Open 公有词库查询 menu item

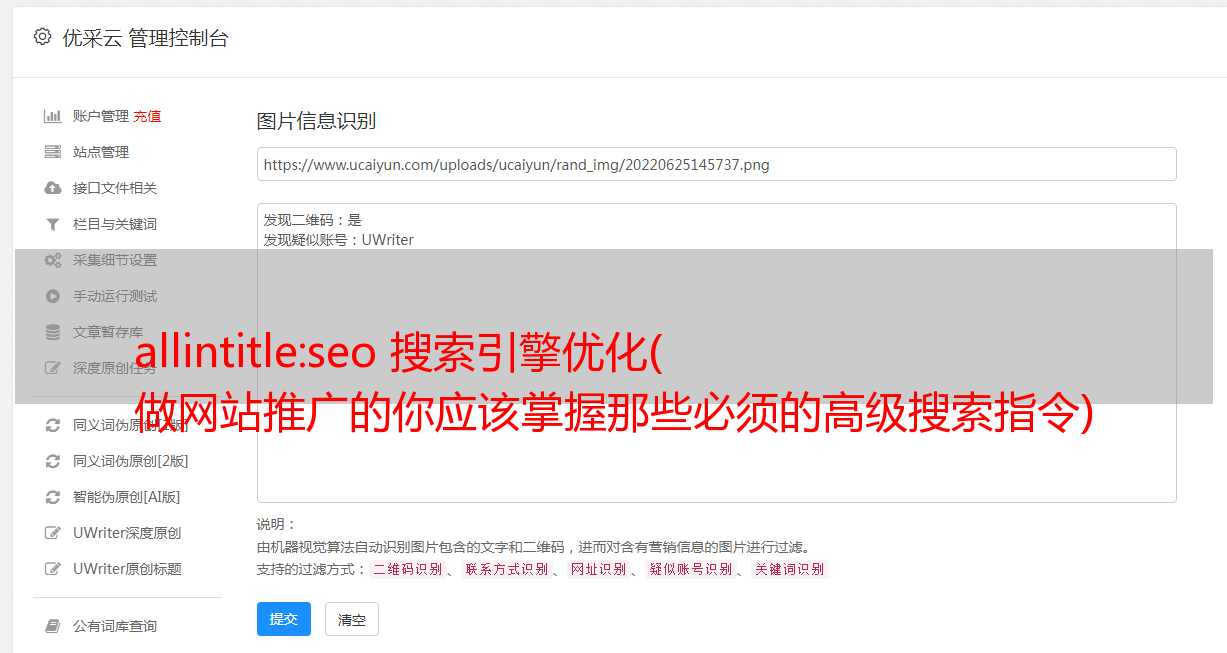(115, 626)
